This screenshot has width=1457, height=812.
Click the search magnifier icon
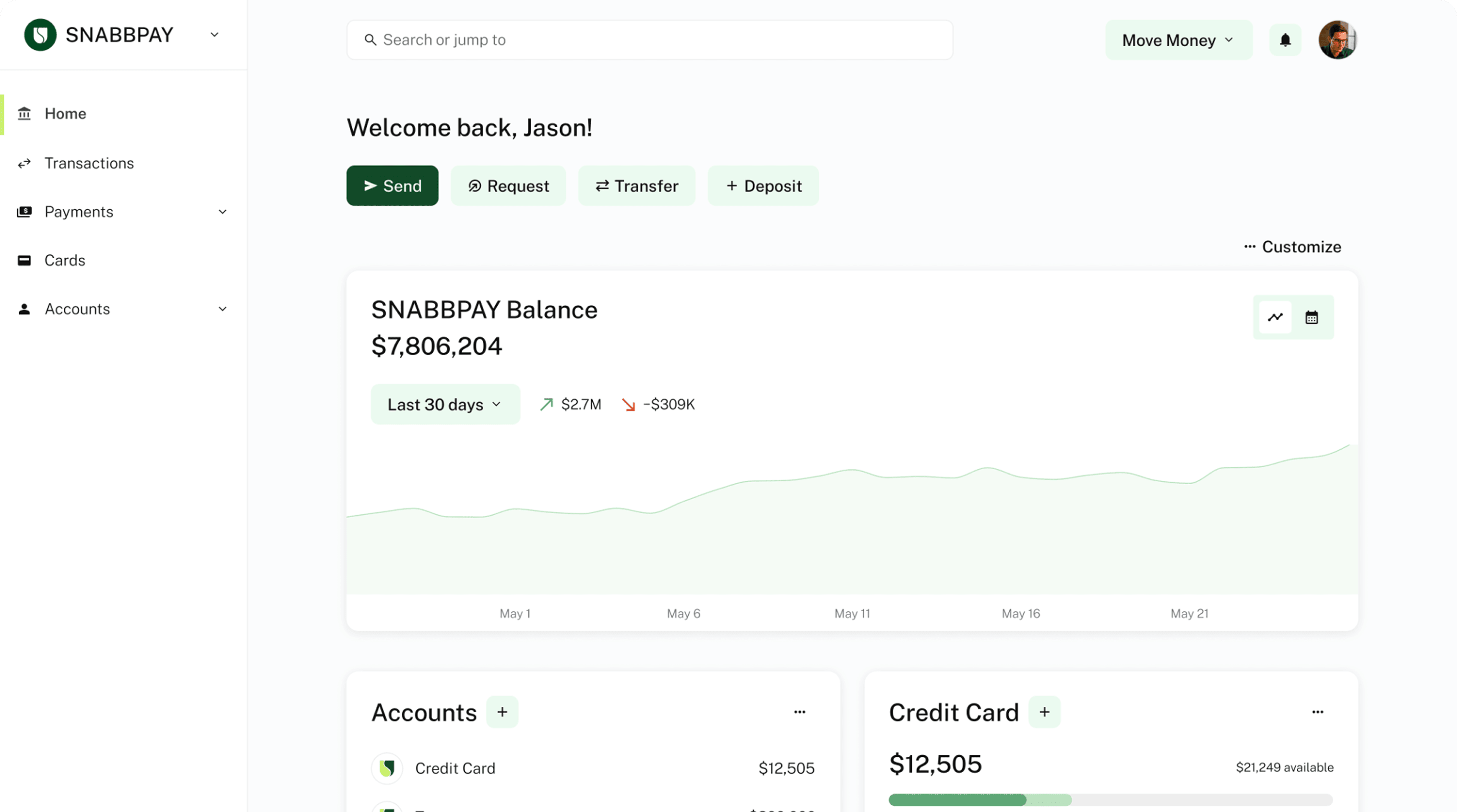tap(370, 40)
